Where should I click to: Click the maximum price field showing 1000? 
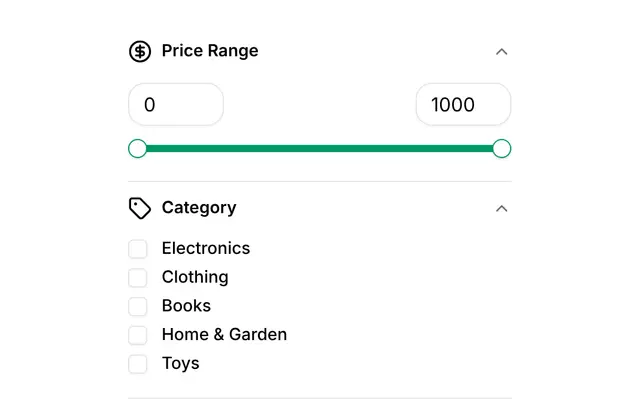463,104
